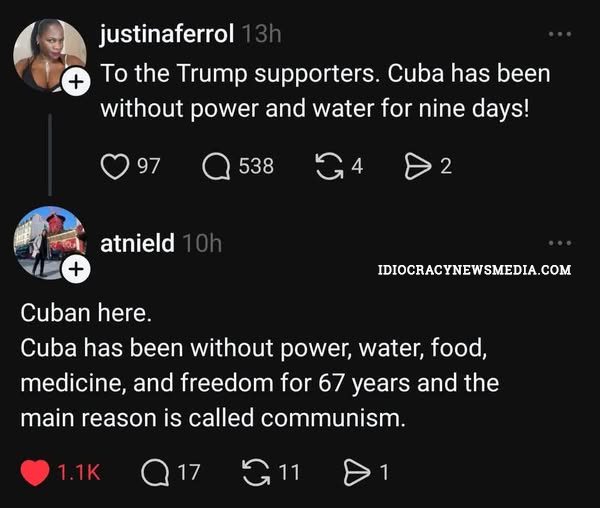Repost atnield's reply
The width and height of the screenshot is (600, 508).
(x=259, y=472)
